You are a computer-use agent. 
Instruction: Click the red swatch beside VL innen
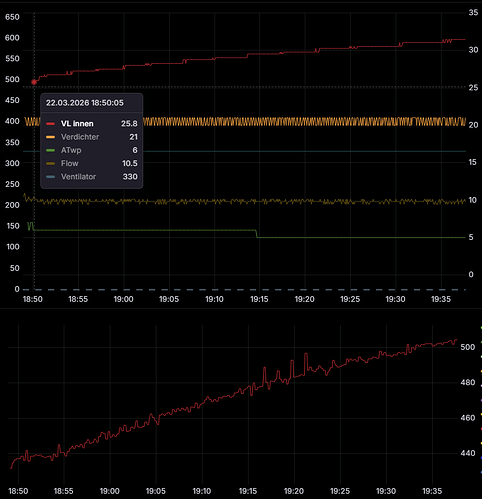click(x=50, y=124)
